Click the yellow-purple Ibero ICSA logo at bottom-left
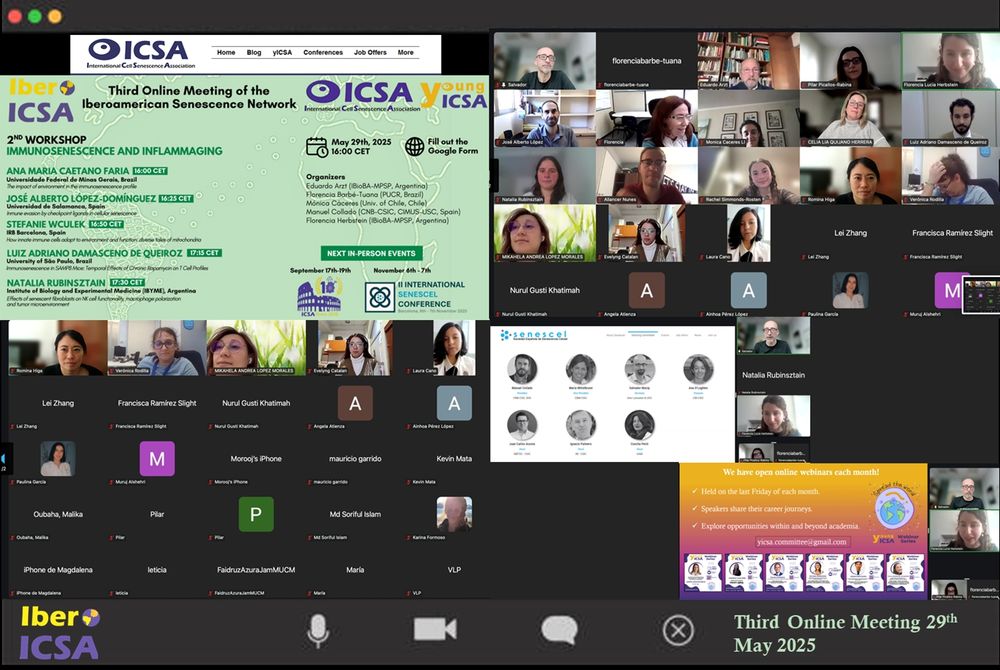The image size is (1000, 670). [x=60, y=633]
